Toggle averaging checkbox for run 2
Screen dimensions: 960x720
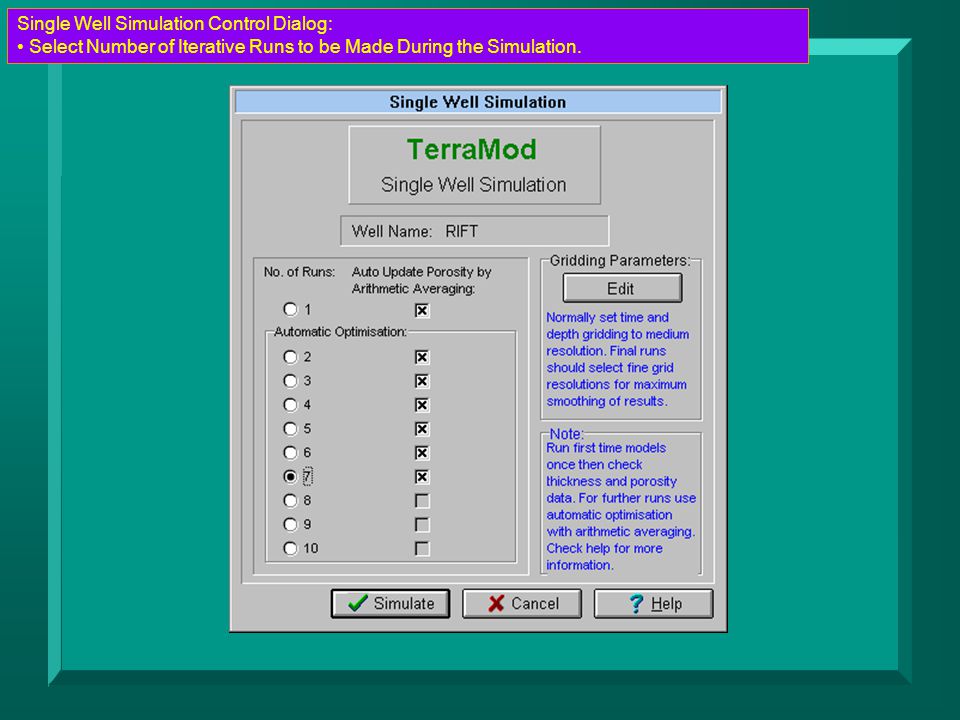coord(422,358)
